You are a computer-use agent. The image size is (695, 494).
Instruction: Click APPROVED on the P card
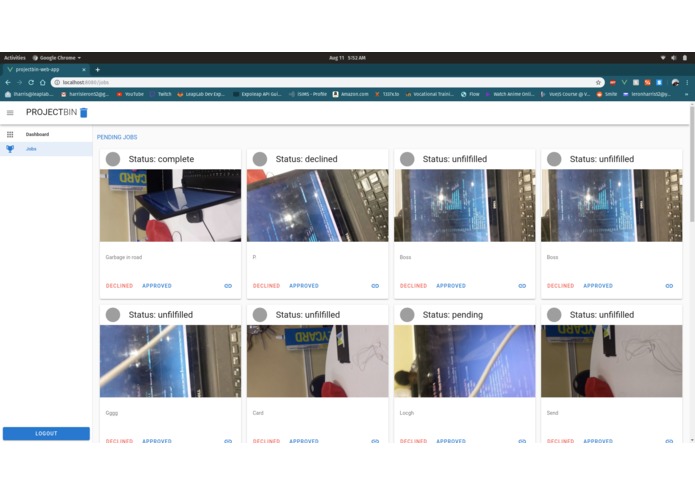[x=304, y=286]
